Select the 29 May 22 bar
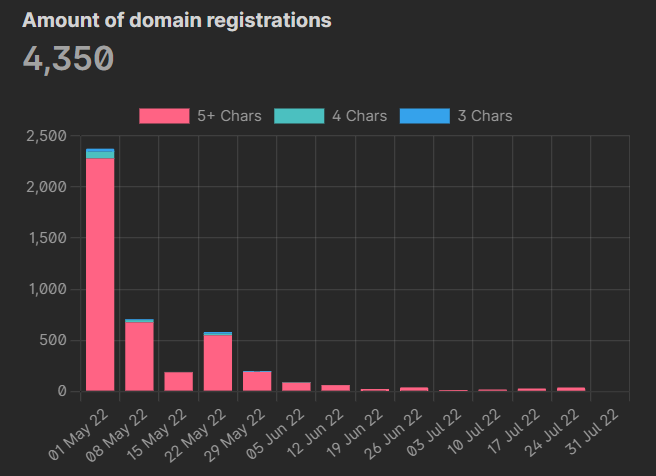This screenshot has width=656, height=476. pyautogui.click(x=257, y=381)
